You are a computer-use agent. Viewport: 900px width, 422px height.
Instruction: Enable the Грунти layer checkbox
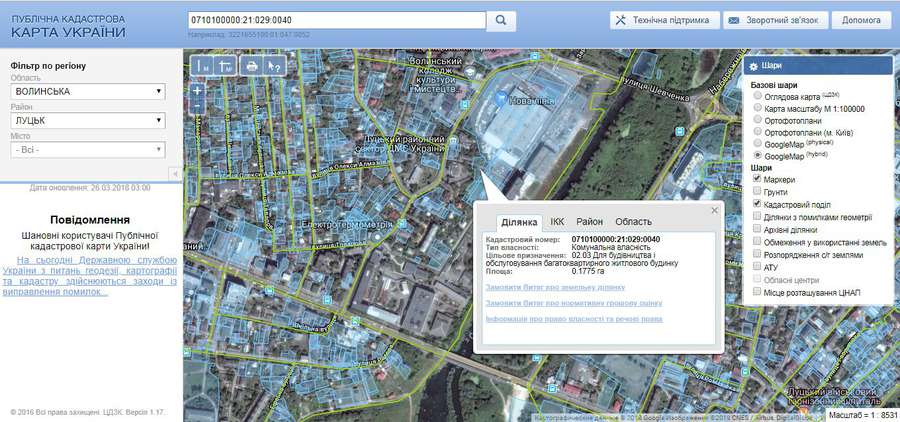pyautogui.click(x=756, y=192)
